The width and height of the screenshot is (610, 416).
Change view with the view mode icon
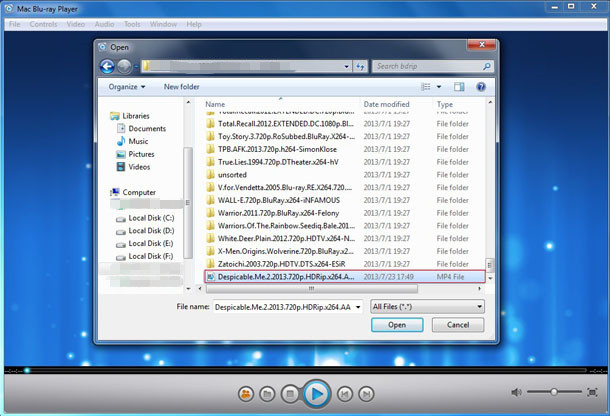(426, 87)
